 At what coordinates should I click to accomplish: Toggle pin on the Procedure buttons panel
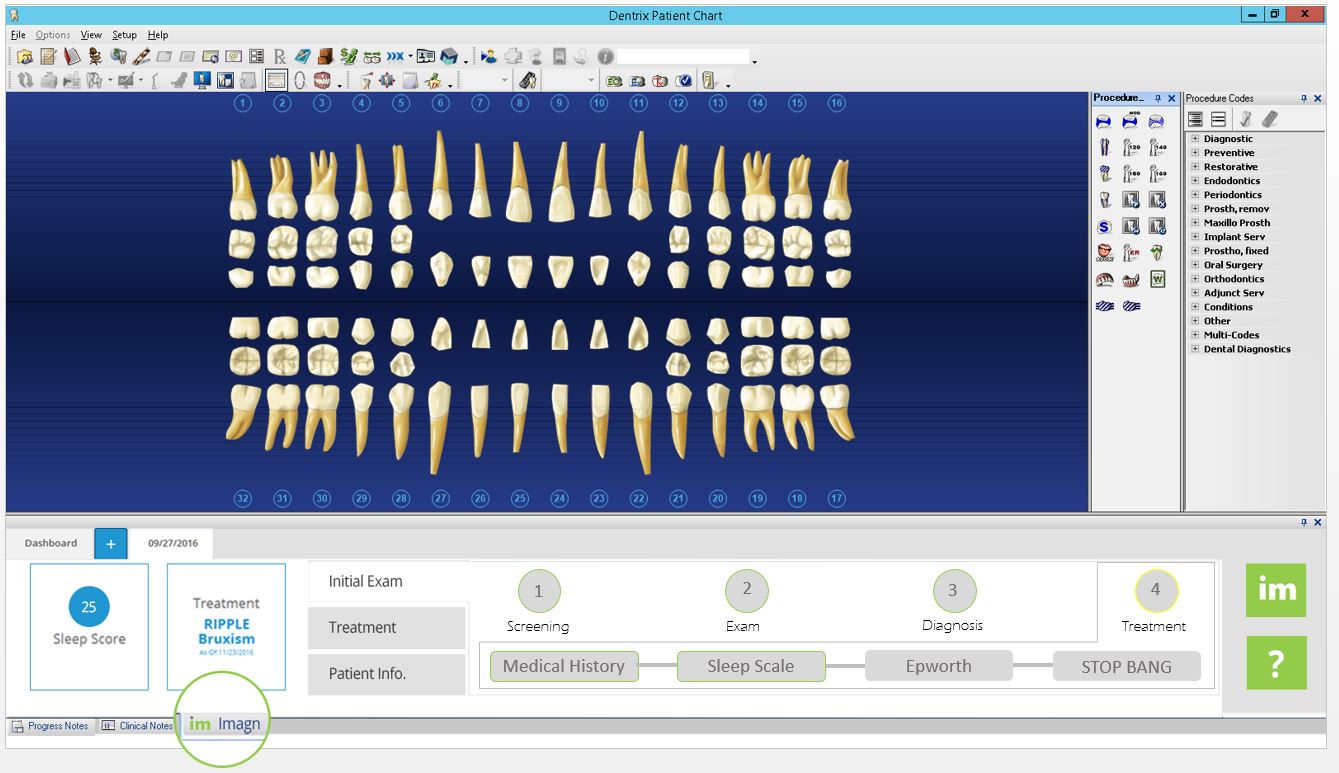tap(1158, 98)
